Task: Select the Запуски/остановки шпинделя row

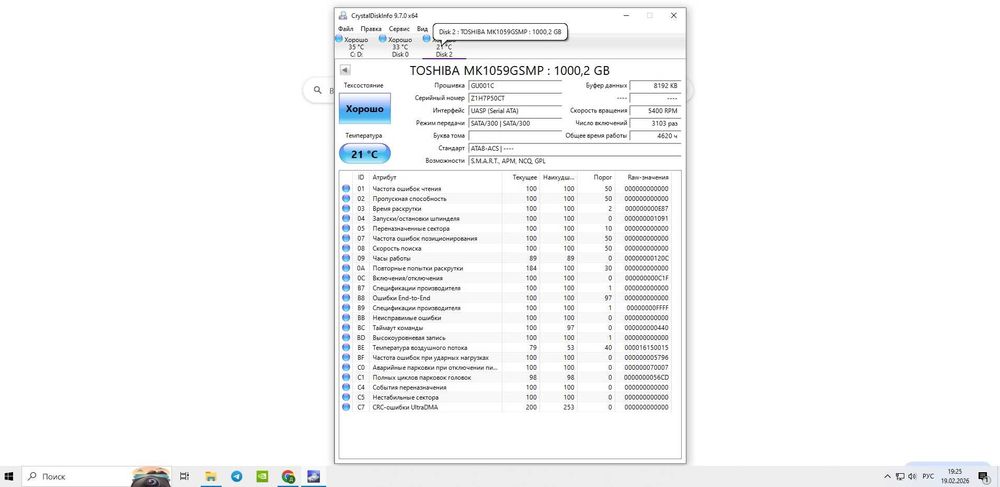Action: point(506,219)
